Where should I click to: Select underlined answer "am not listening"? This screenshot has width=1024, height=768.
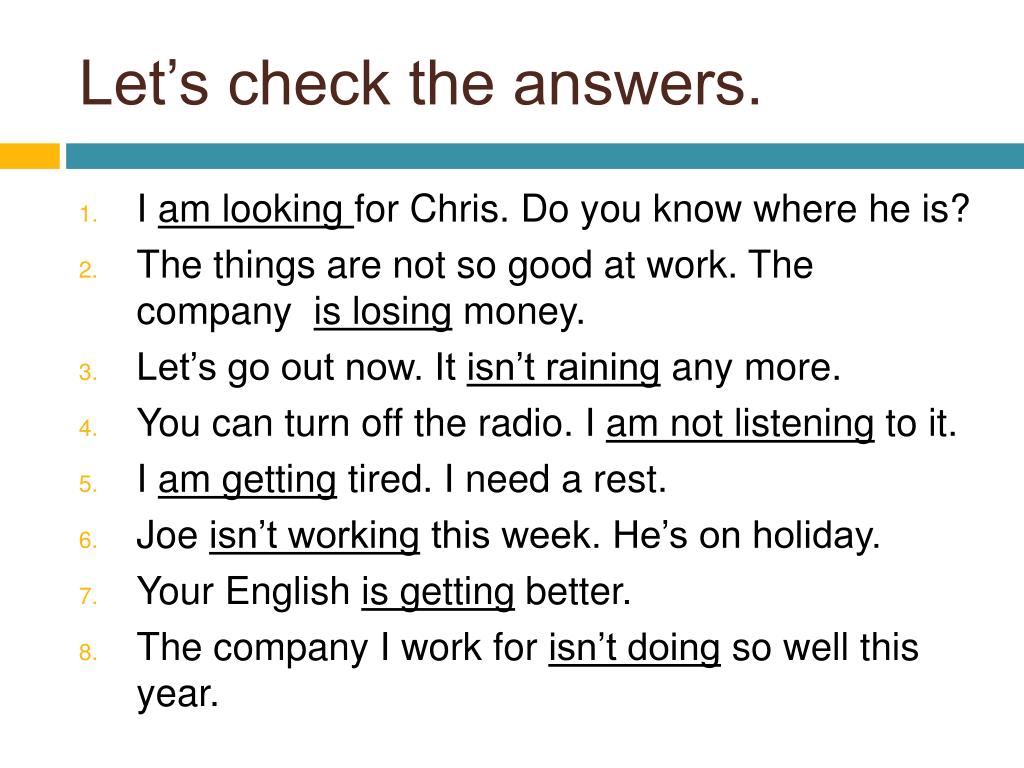tap(740, 424)
